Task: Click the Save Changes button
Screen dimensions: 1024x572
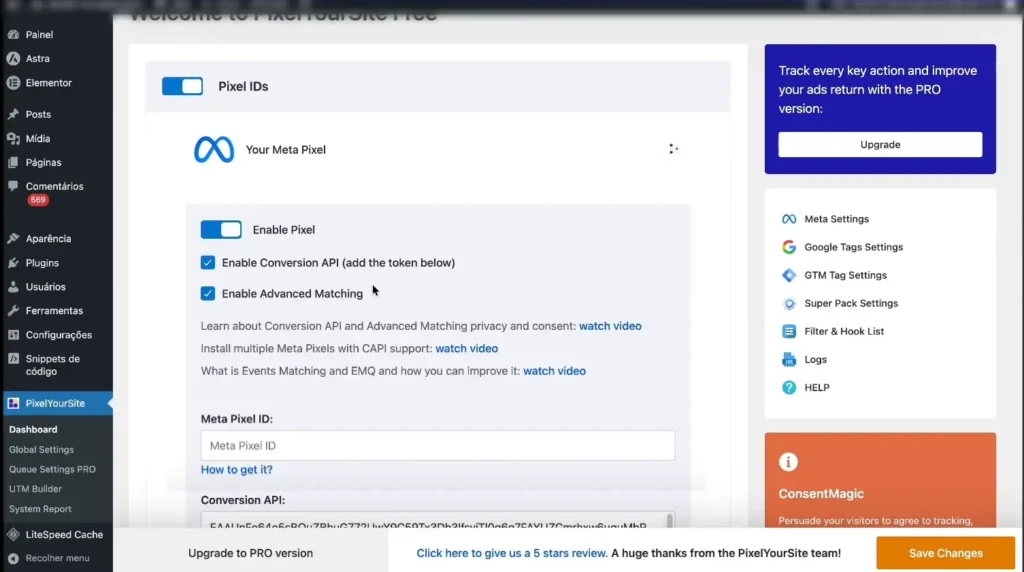Action: coord(945,553)
